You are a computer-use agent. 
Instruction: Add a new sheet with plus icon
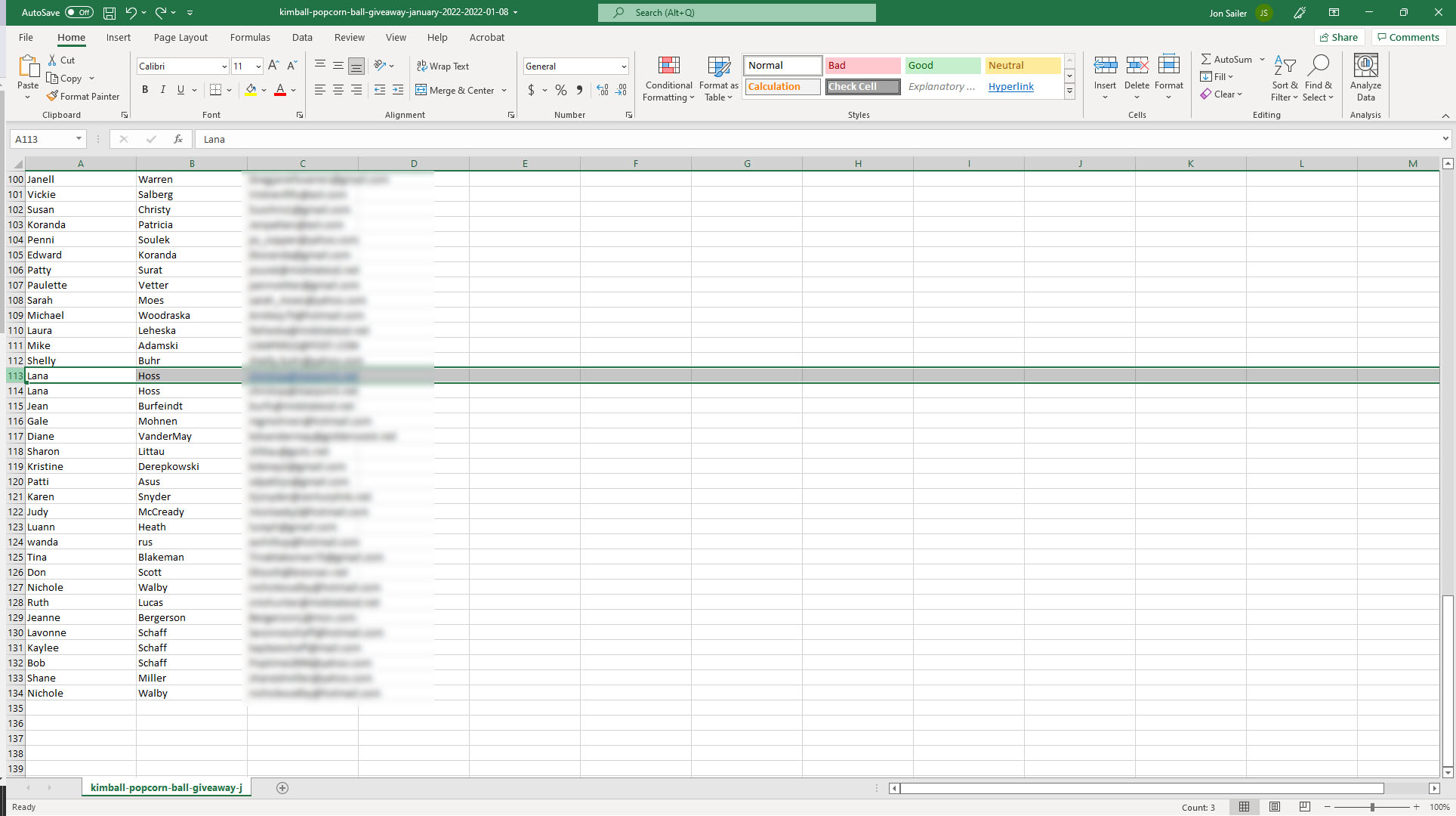click(282, 787)
